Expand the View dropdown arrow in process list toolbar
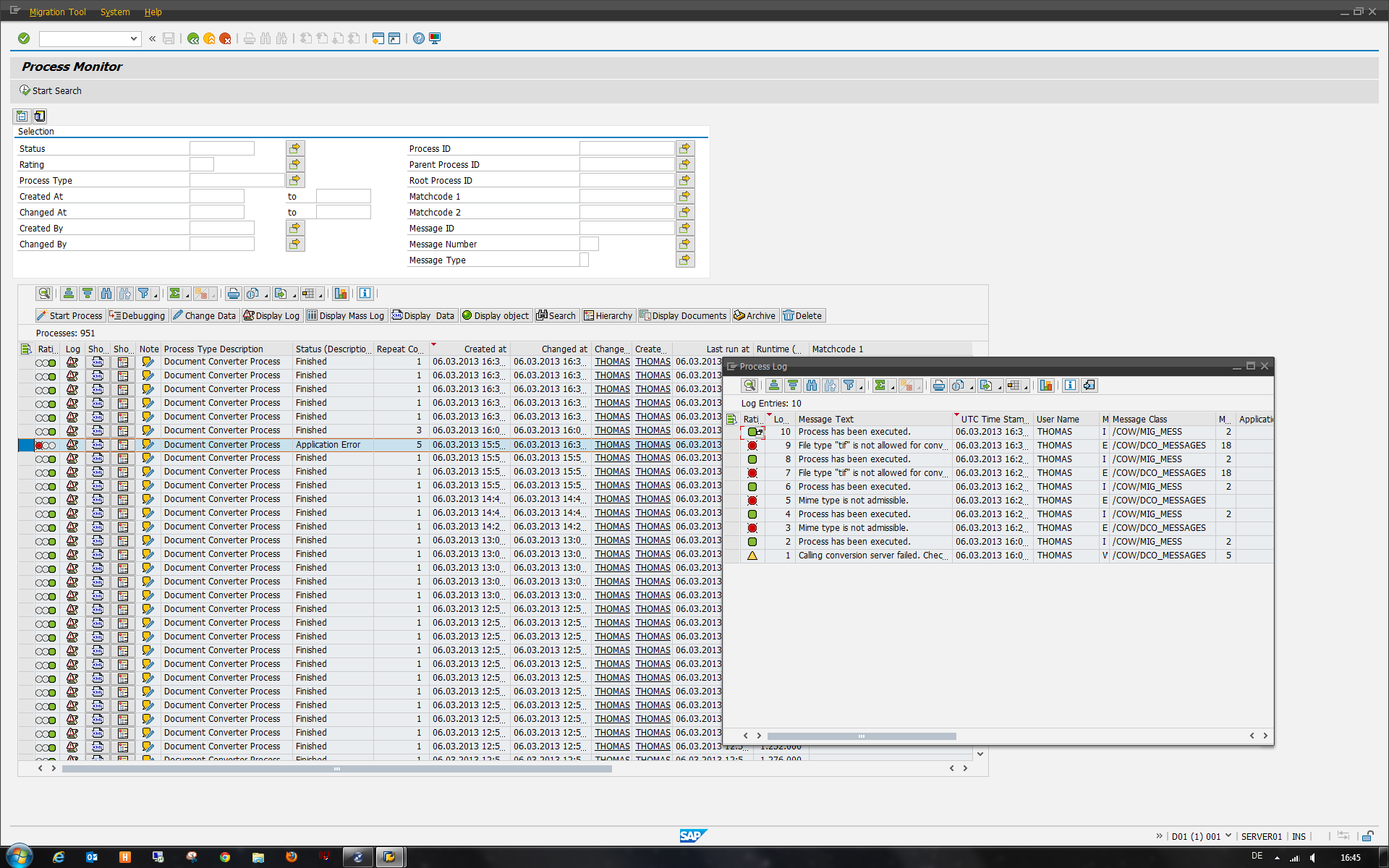The width and height of the screenshot is (1389, 868). coord(266,295)
